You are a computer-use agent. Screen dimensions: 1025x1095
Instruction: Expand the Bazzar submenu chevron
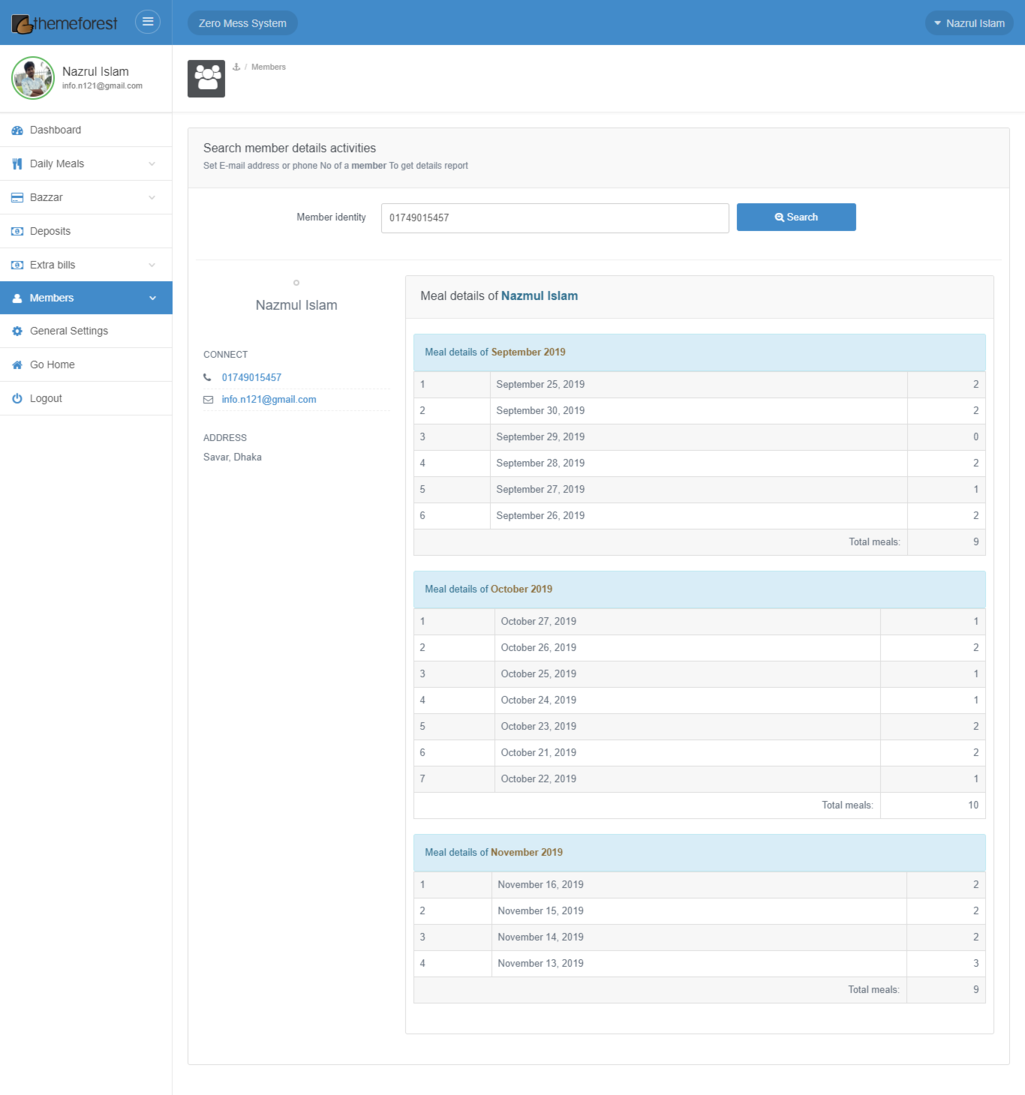click(152, 198)
